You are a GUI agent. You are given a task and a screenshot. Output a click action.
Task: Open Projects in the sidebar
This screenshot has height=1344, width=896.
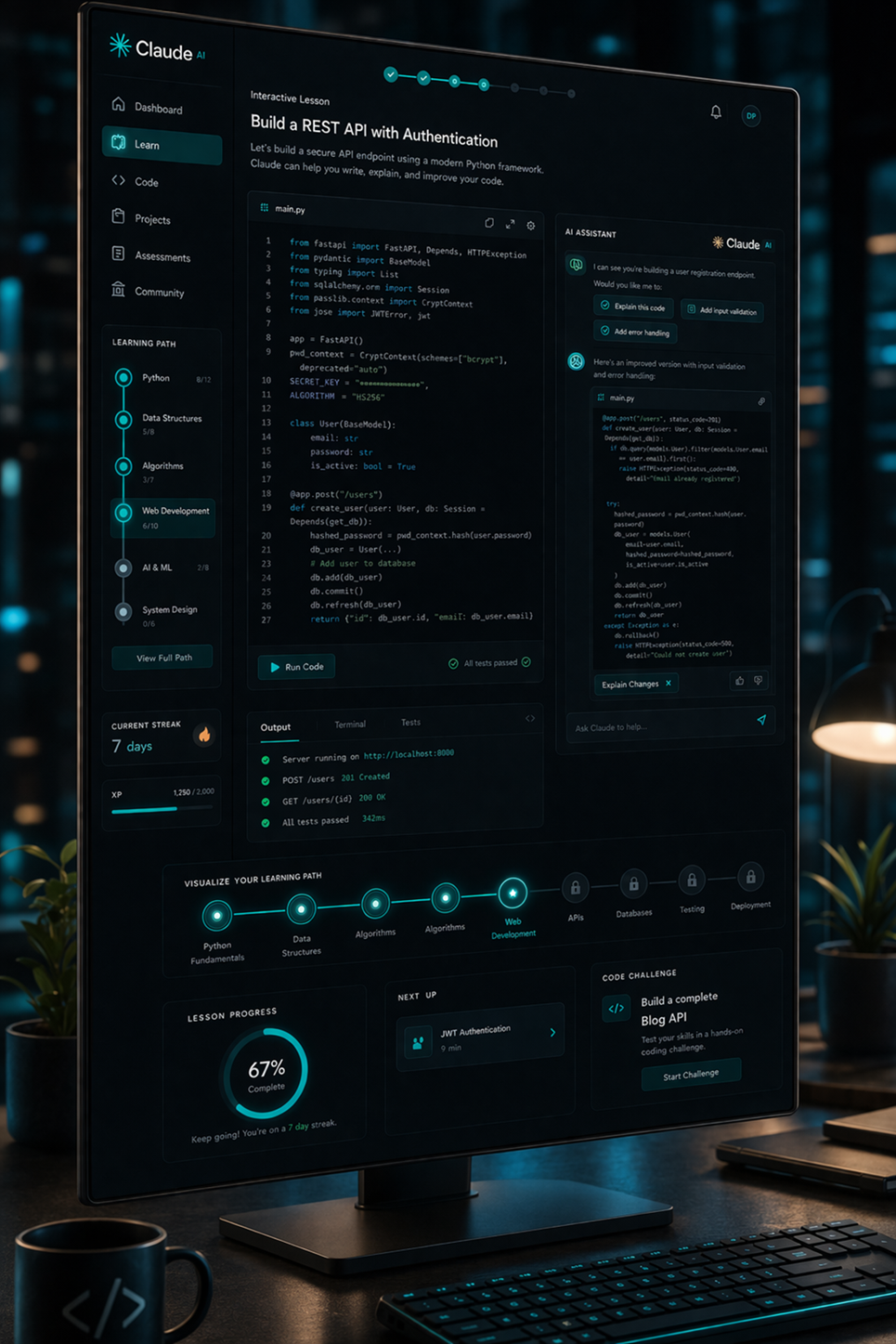click(152, 219)
